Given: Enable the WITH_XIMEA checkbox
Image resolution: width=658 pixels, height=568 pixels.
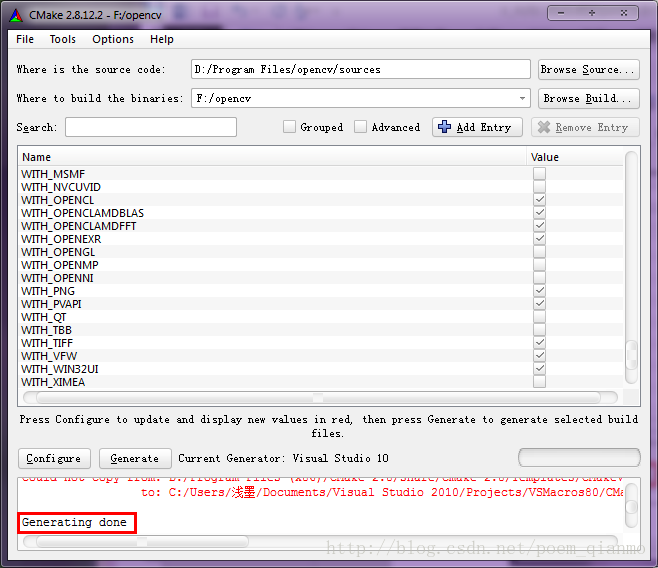Looking at the screenshot, I should 539,381.
